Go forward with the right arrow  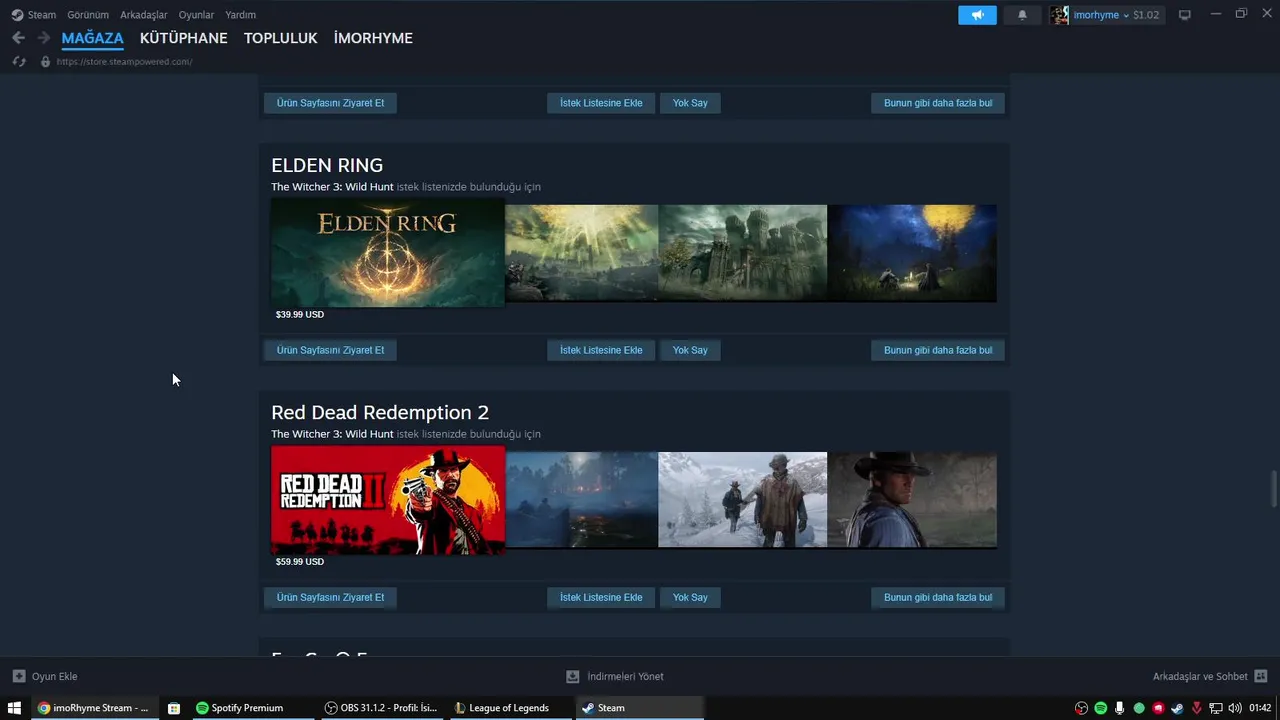43,38
